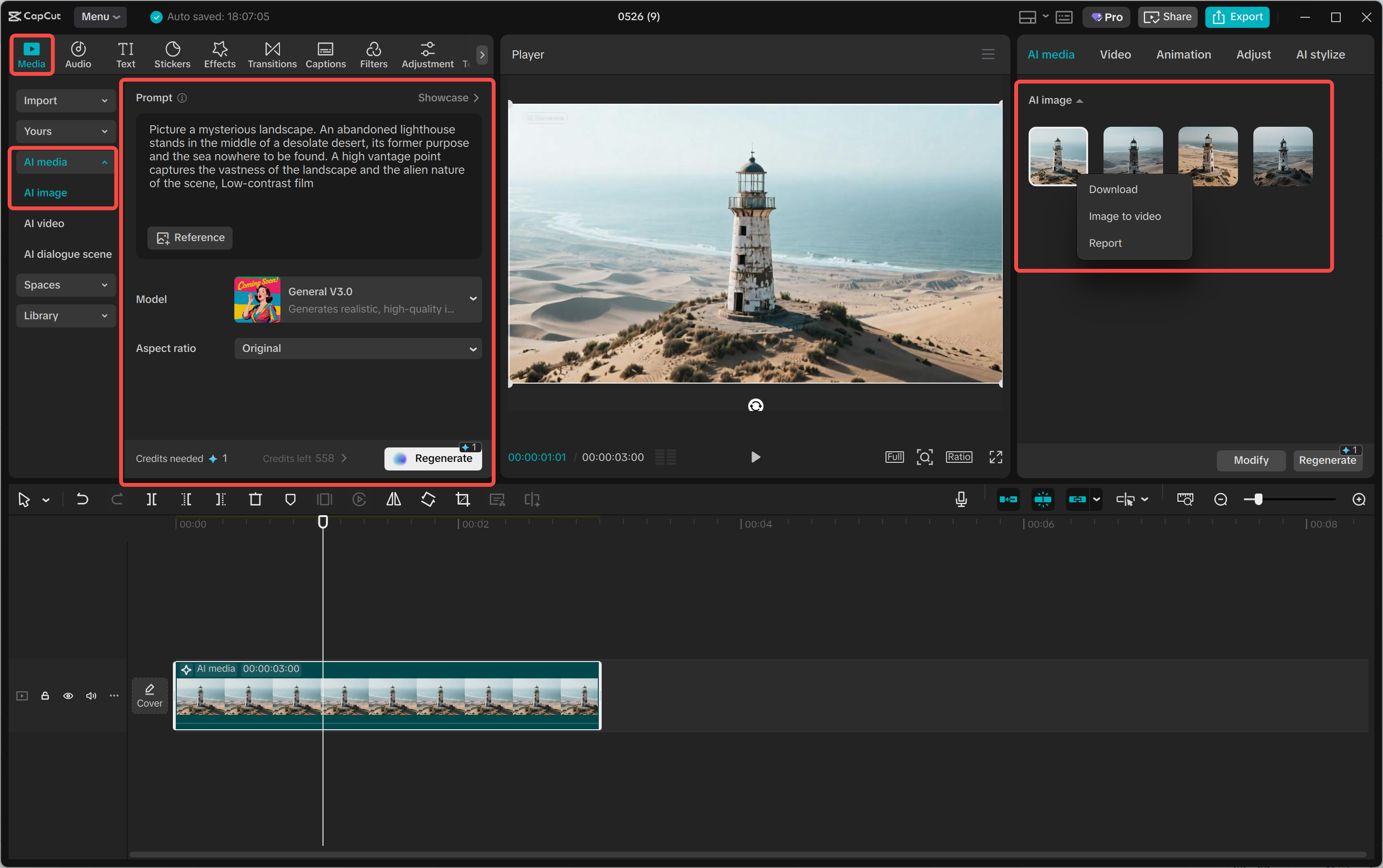Screen dimensions: 1383x868
Task: Open the Audio panel
Action: click(77, 55)
